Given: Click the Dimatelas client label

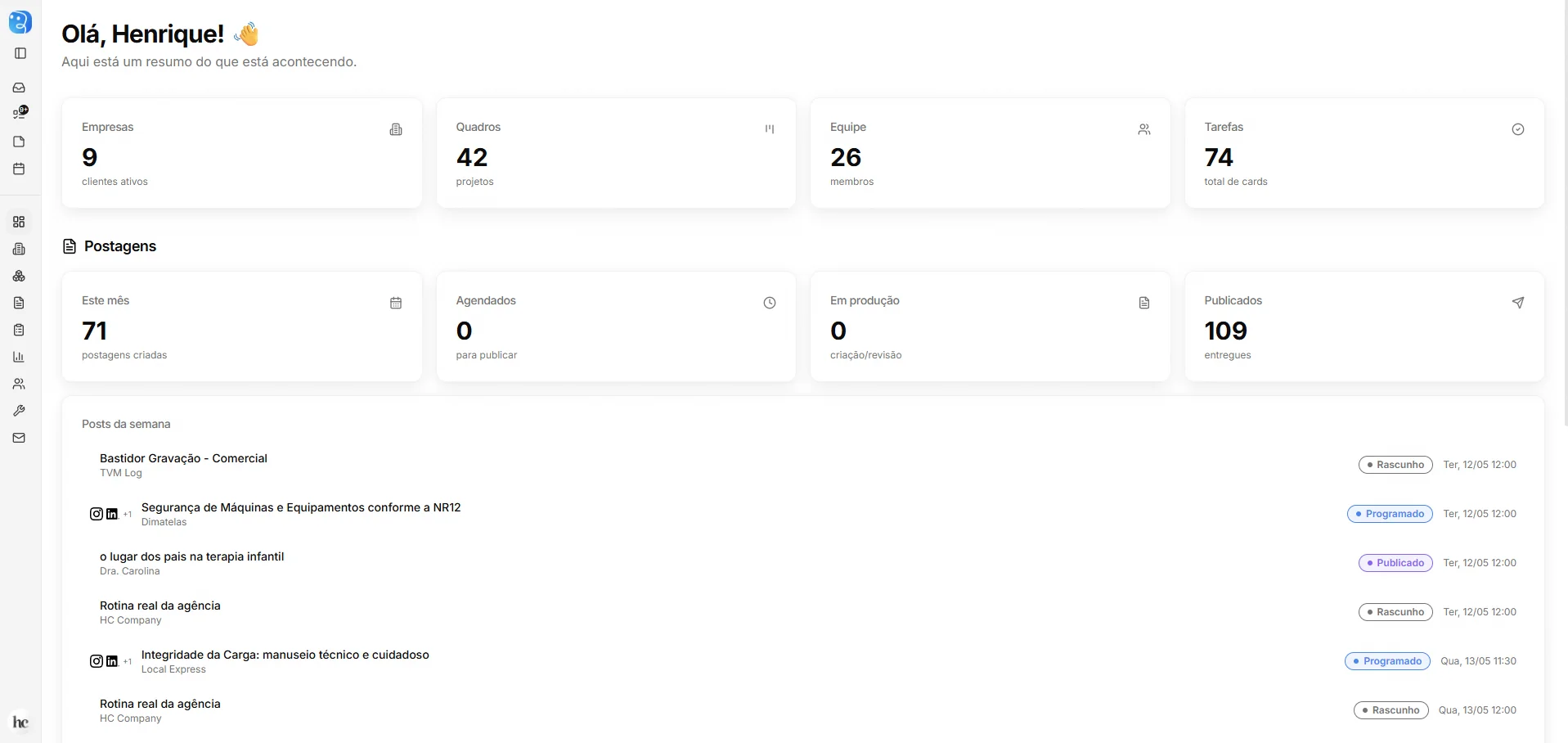Looking at the screenshot, I should 164,522.
